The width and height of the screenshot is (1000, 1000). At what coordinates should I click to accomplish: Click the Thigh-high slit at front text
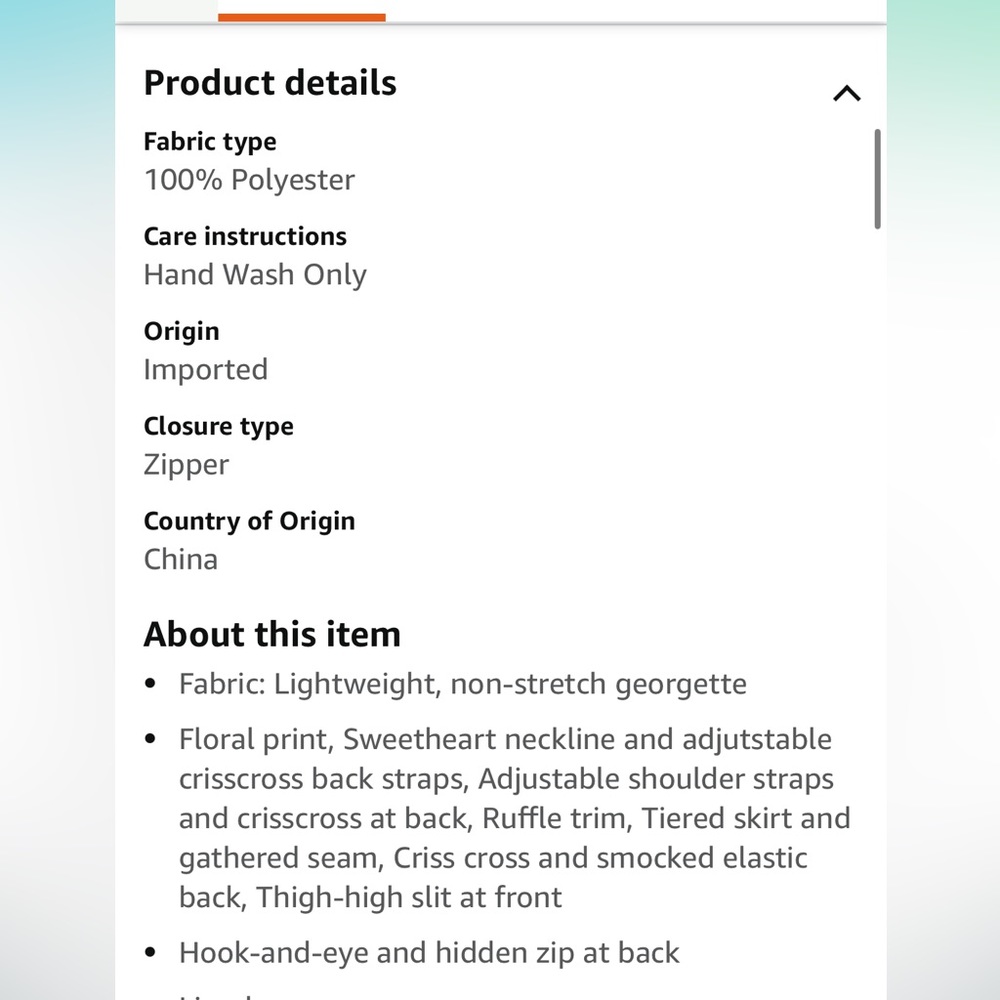coord(409,897)
